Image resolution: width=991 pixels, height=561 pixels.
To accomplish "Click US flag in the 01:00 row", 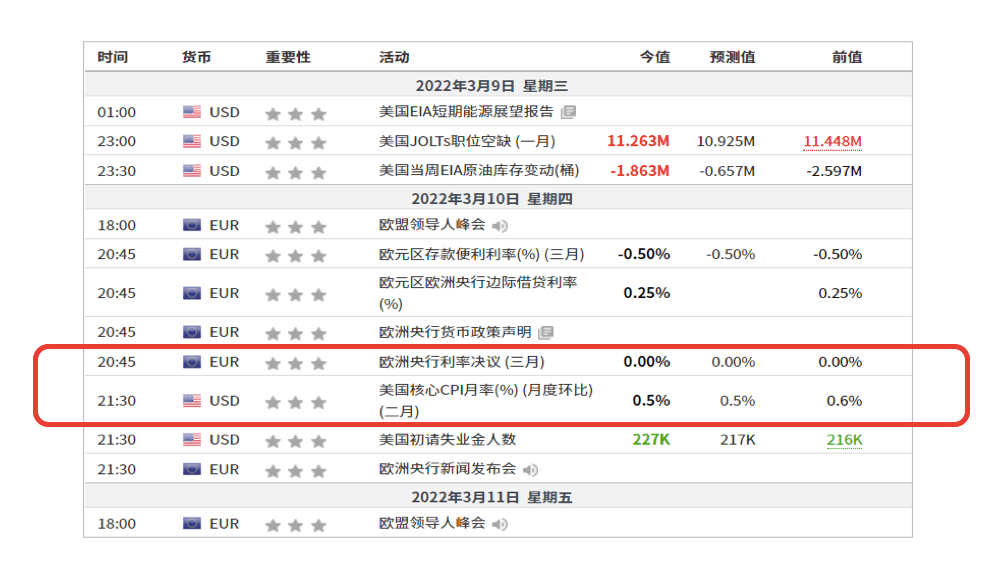I will pyautogui.click(x=192, y=112).
